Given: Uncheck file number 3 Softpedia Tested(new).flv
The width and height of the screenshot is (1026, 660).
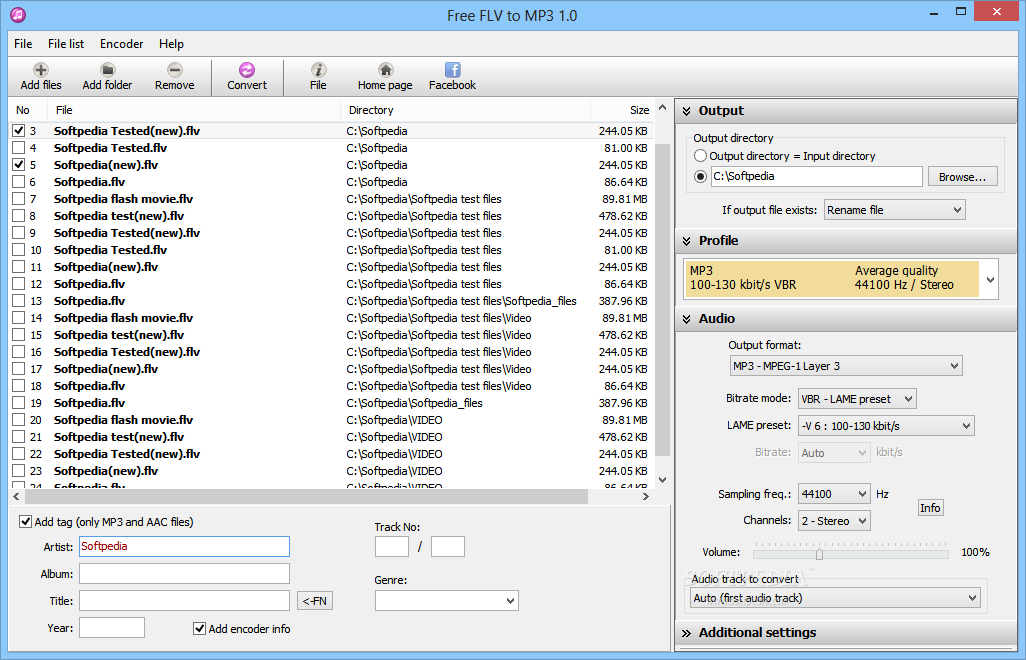Looking at the screenshot, I should click(x=19, y=131).
